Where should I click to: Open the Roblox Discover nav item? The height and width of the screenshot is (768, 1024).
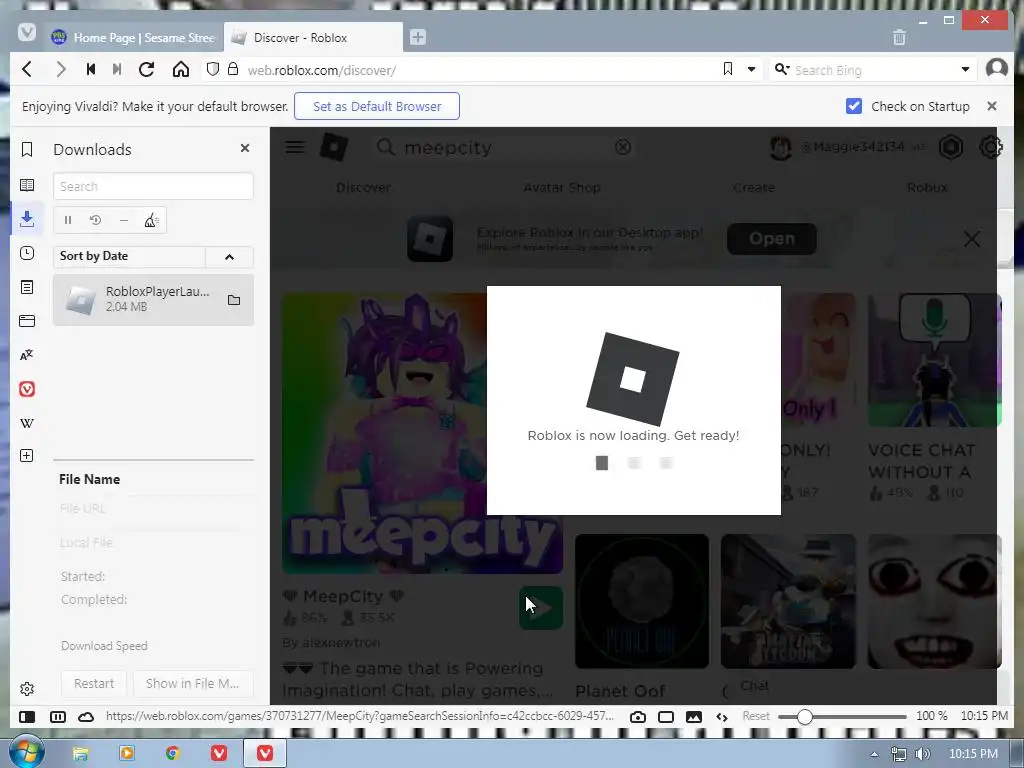tap(364, 187)
